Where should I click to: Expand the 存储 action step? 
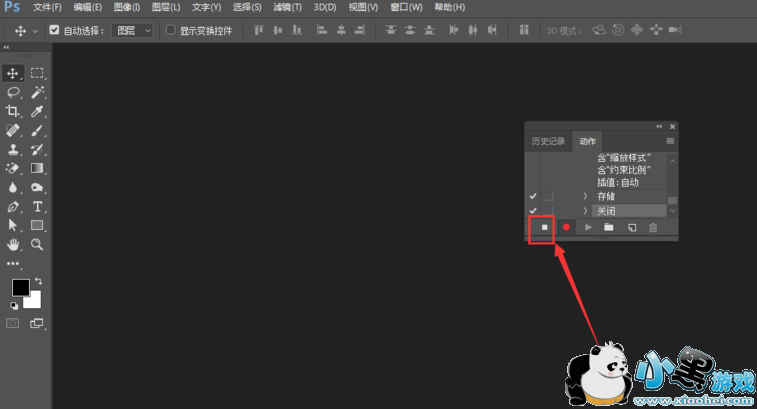(x=585, y=196)
